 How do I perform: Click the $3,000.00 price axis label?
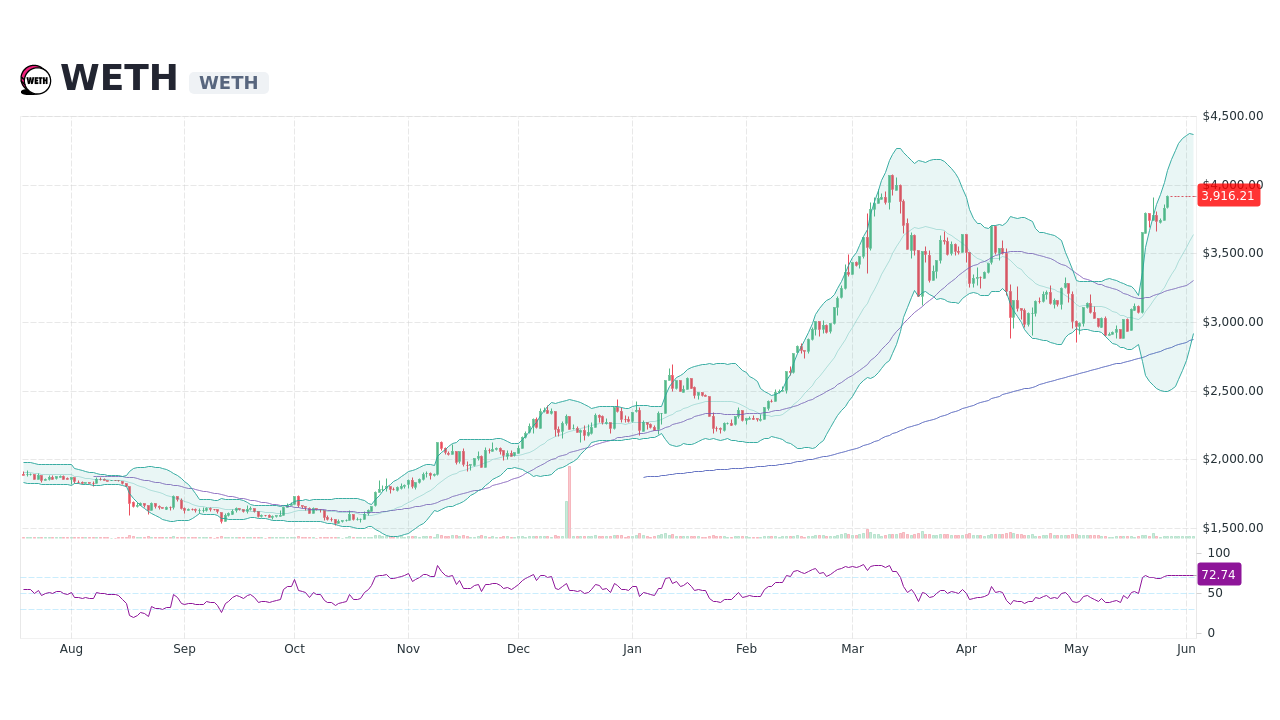click(1233, 322)
